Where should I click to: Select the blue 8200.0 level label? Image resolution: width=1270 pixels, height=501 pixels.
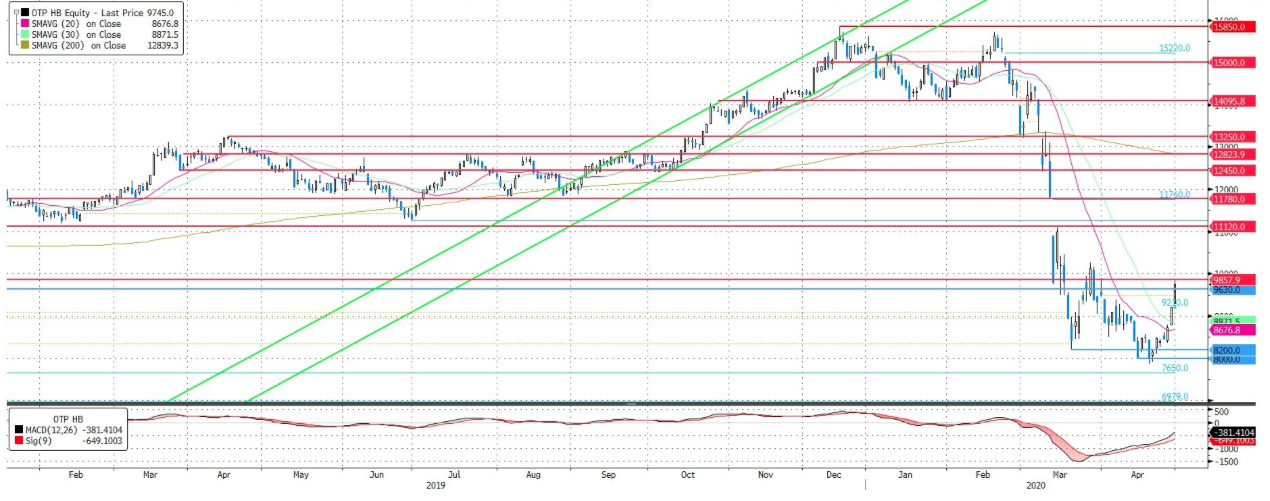pyautogui.click(x=1226, y=351)
